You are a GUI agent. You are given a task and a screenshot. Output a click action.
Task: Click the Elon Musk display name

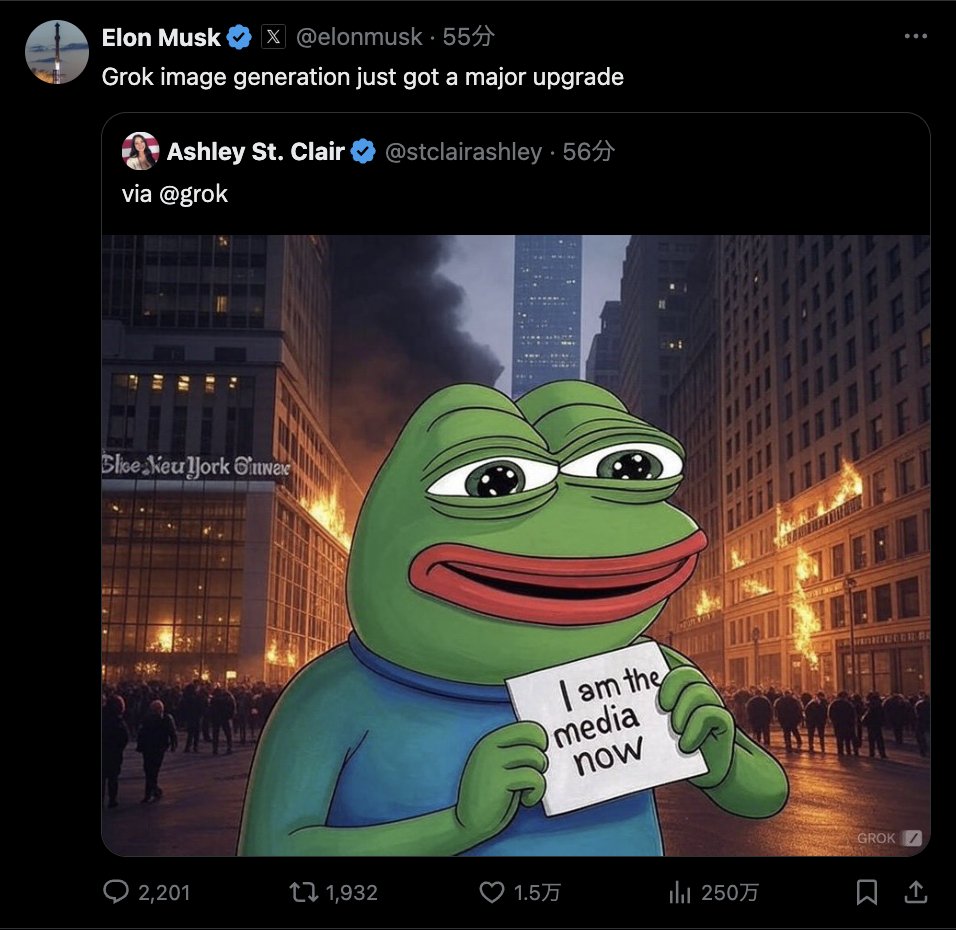pyautogui.click(x=161, y=38)
